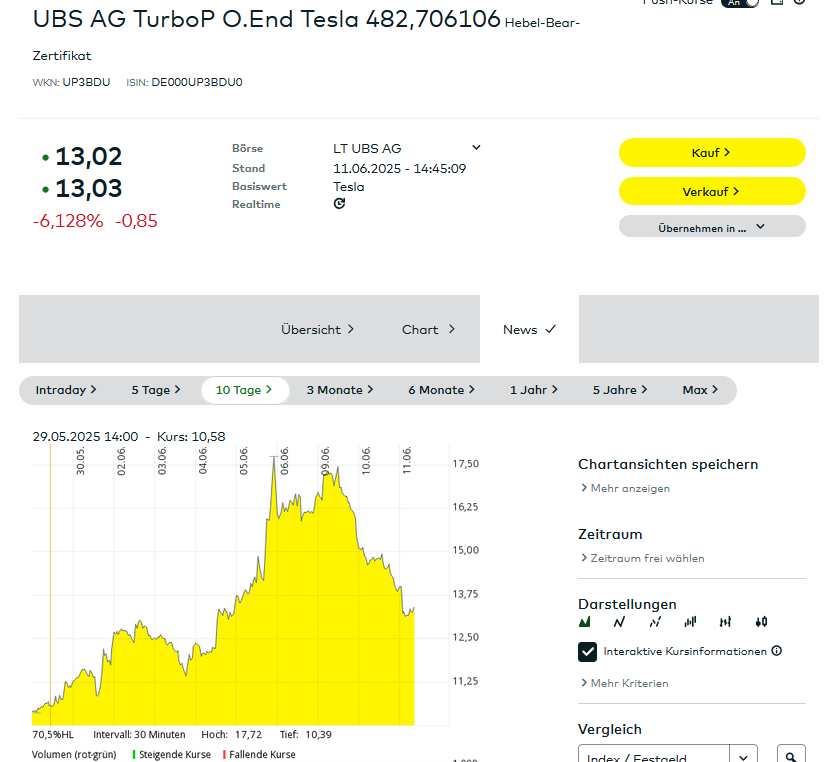Select the Max time range
This screenshot has height=762, width=839.
tap(700, 390)
